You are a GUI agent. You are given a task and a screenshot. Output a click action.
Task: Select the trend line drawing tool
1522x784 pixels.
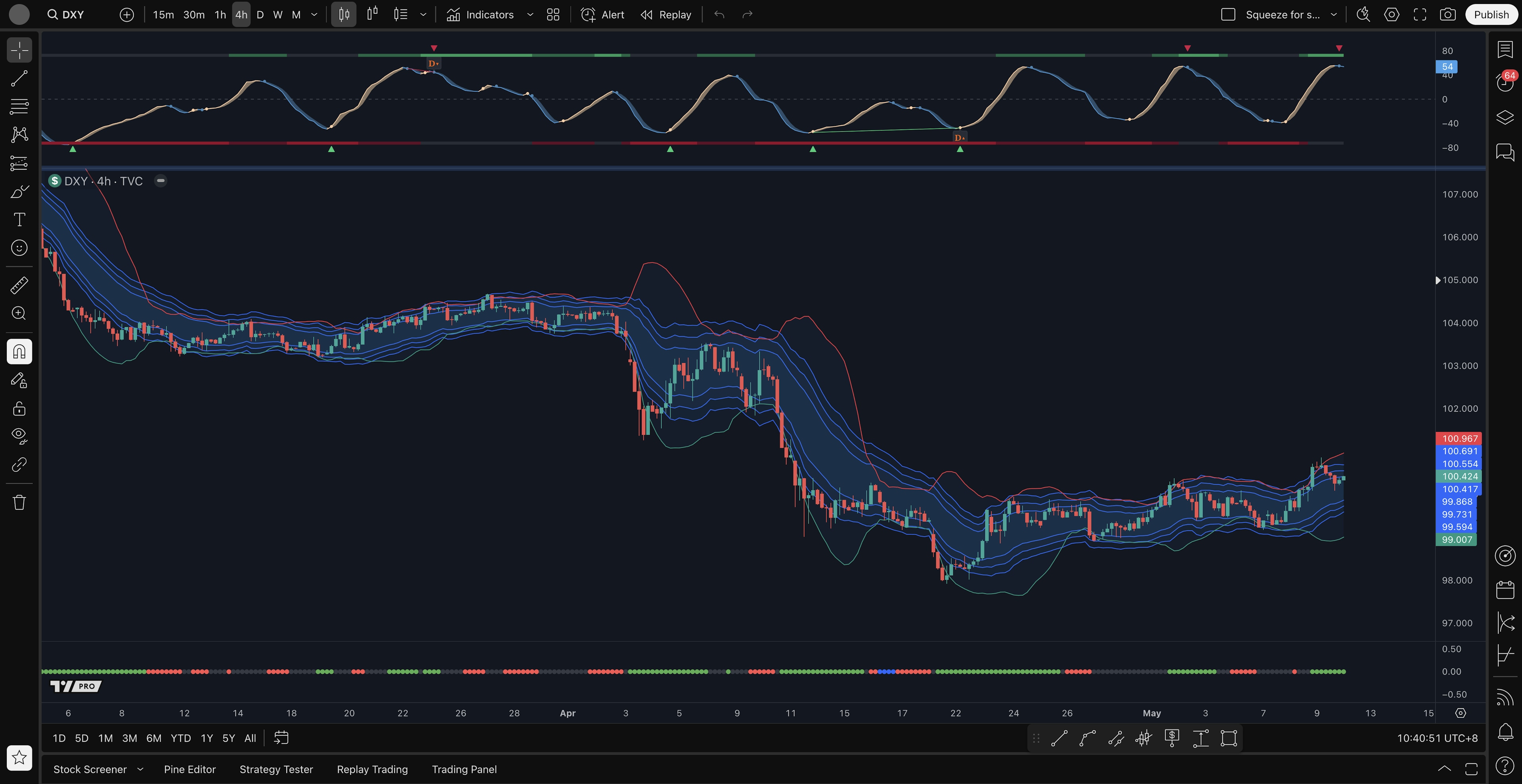(x=19, y=78)
